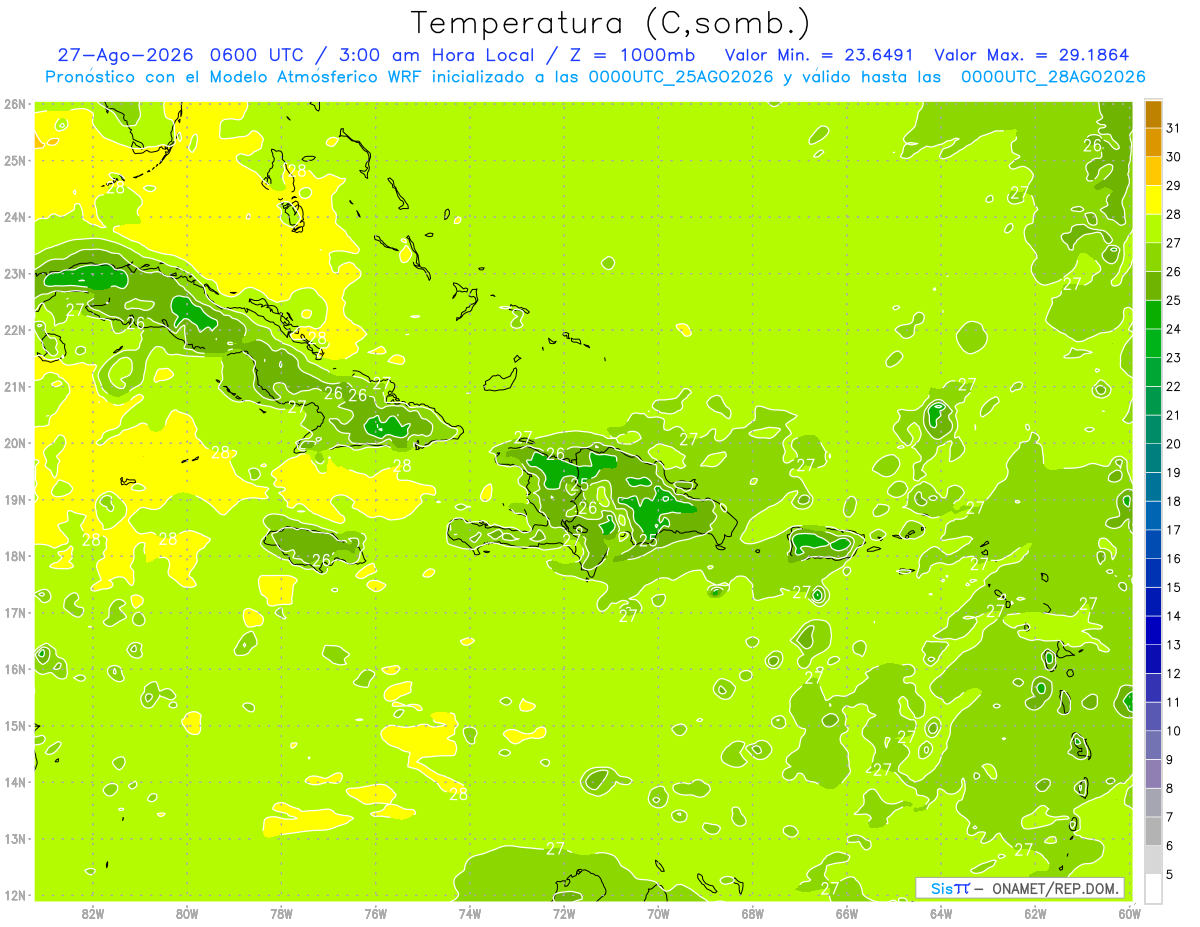This screenshot has width=1200, height=927.
Task: Click the map title "Temperatura (C,somb.)"
Action: [x=610, y=23]
